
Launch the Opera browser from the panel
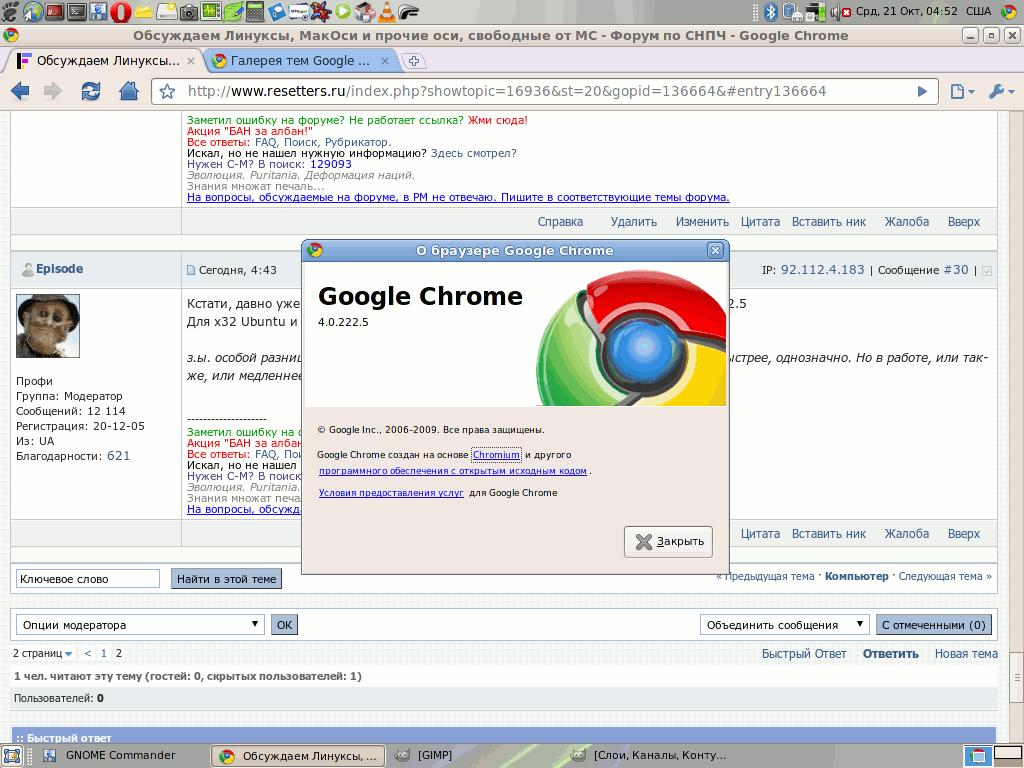coord(121,11)
